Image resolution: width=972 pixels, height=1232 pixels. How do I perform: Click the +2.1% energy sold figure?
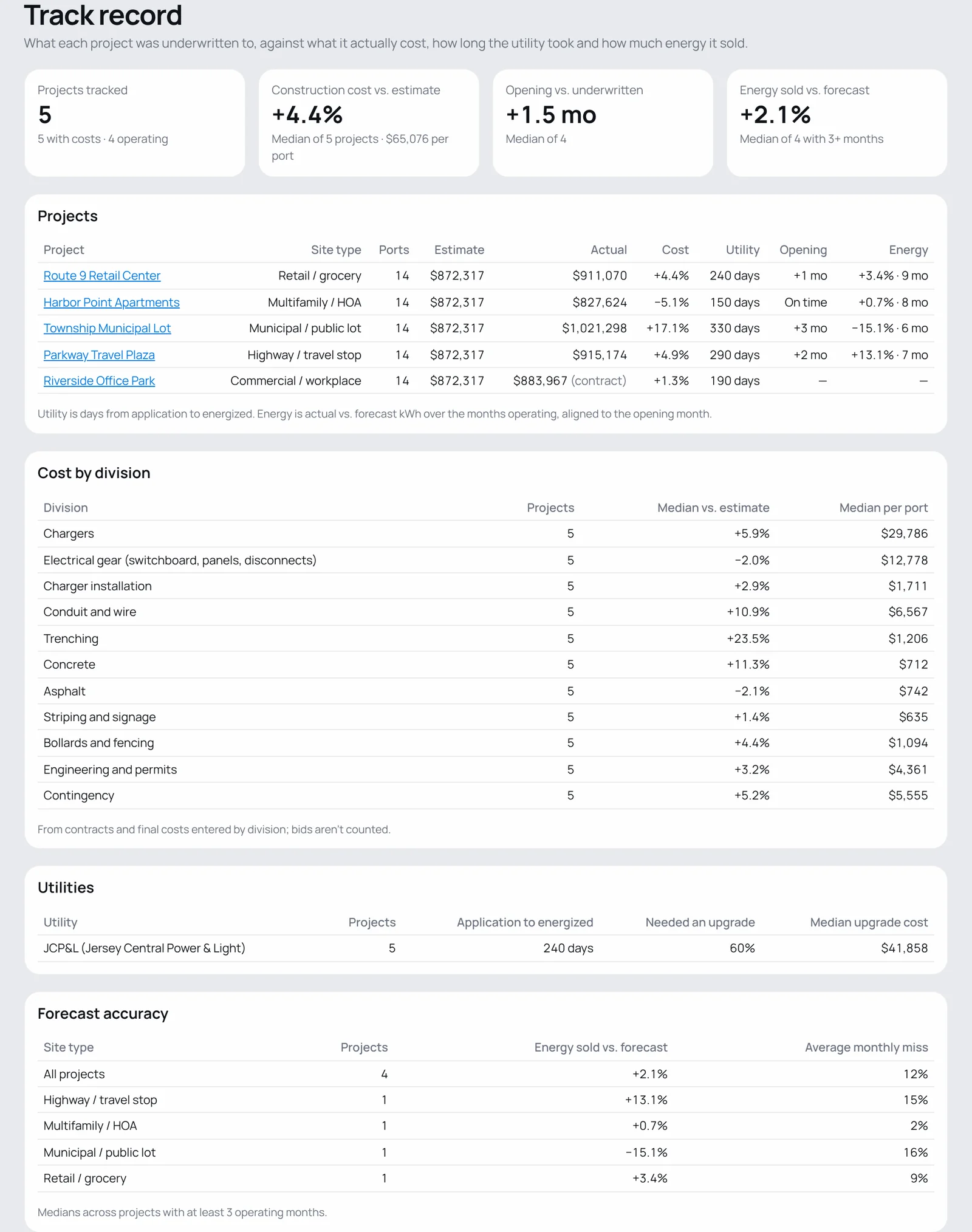[x=775, y=115]
